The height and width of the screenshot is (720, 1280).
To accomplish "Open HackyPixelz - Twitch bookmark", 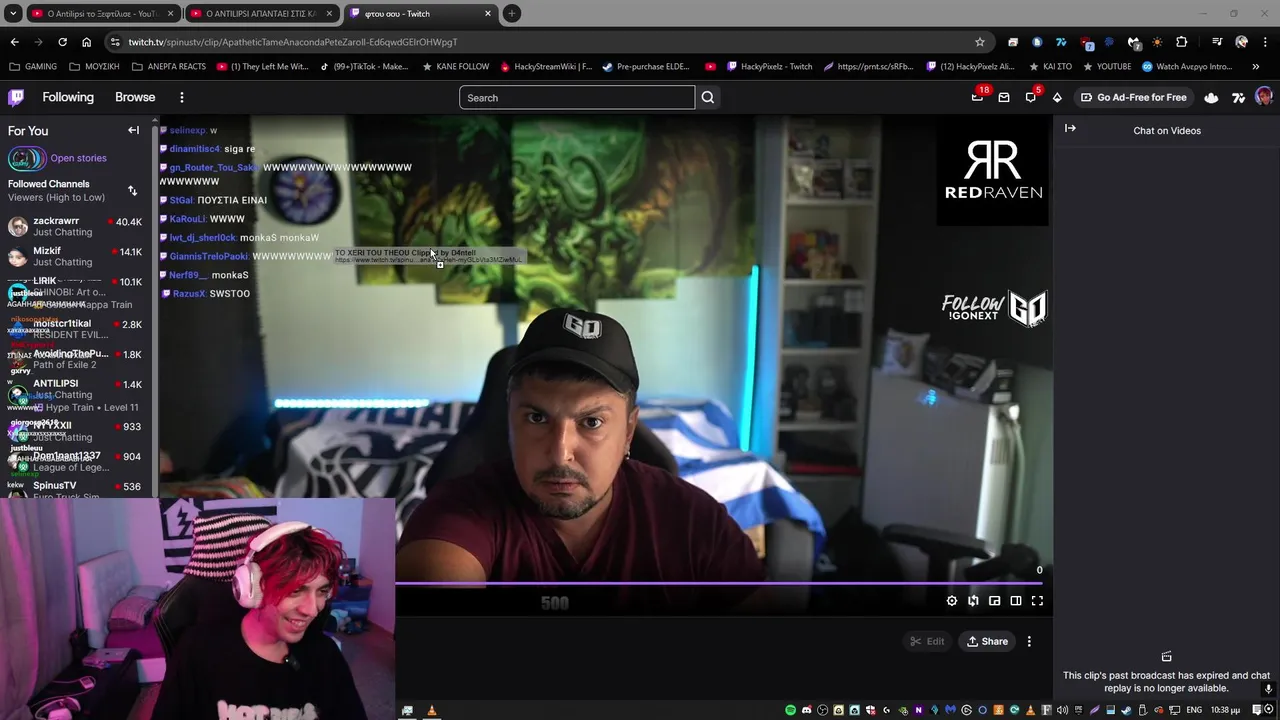I will 770,67.
